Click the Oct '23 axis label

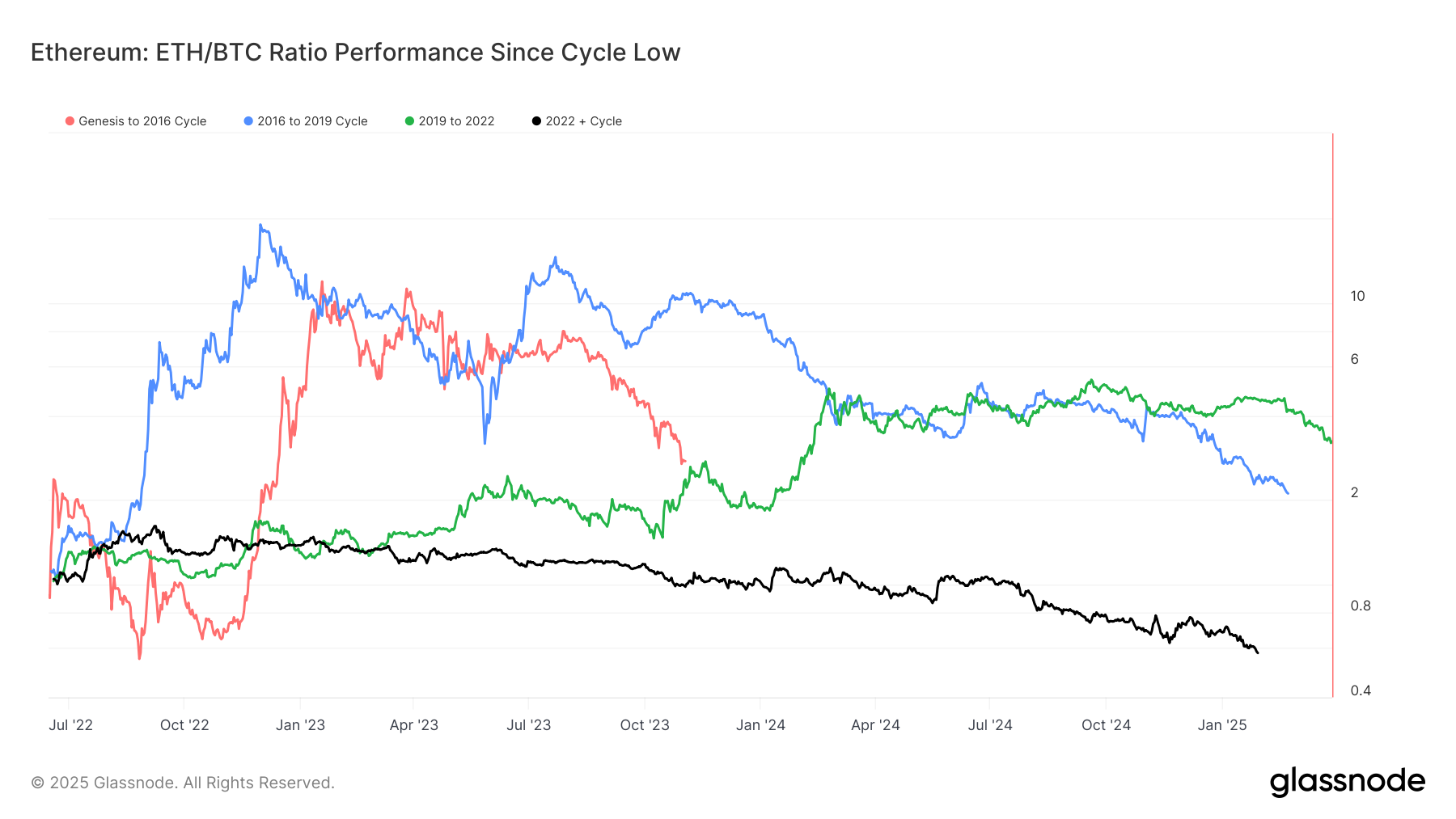click(645, 725)
